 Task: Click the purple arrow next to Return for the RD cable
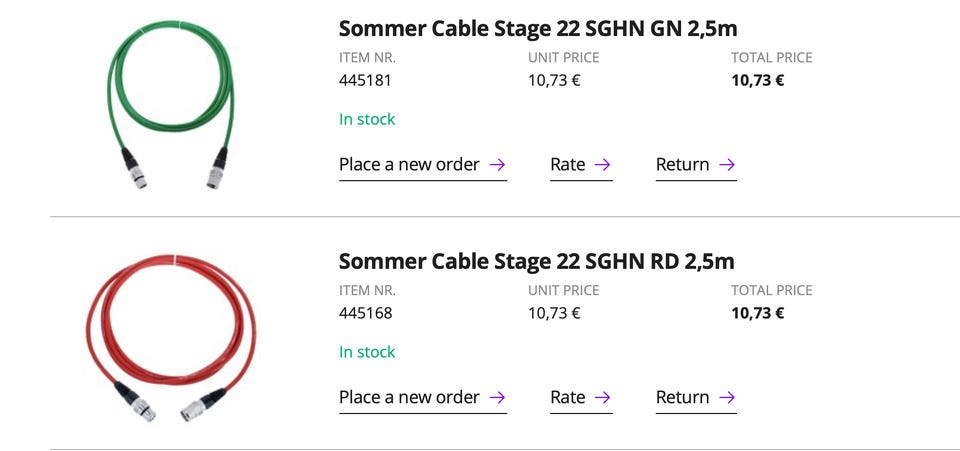[x=727, y=398]
